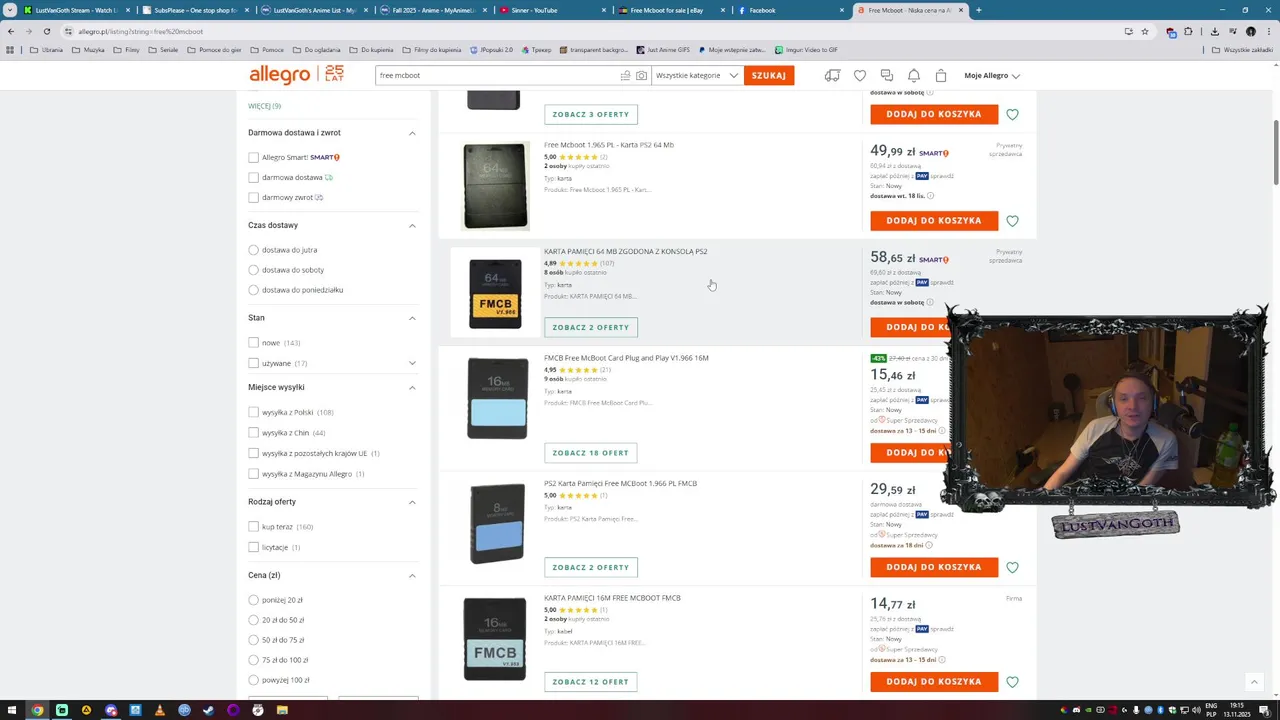This screenshot has height=720, width=1280.
Task: Open the delivery truck icon in Allegro header
Action: tap(832, 75)
